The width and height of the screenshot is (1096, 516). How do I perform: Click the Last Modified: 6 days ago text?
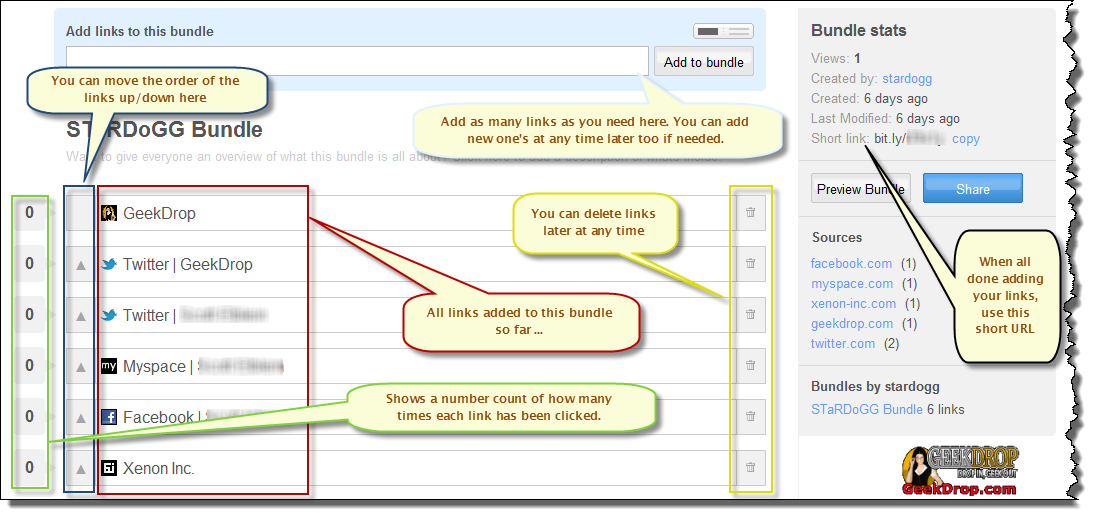(x=886, y=118)
